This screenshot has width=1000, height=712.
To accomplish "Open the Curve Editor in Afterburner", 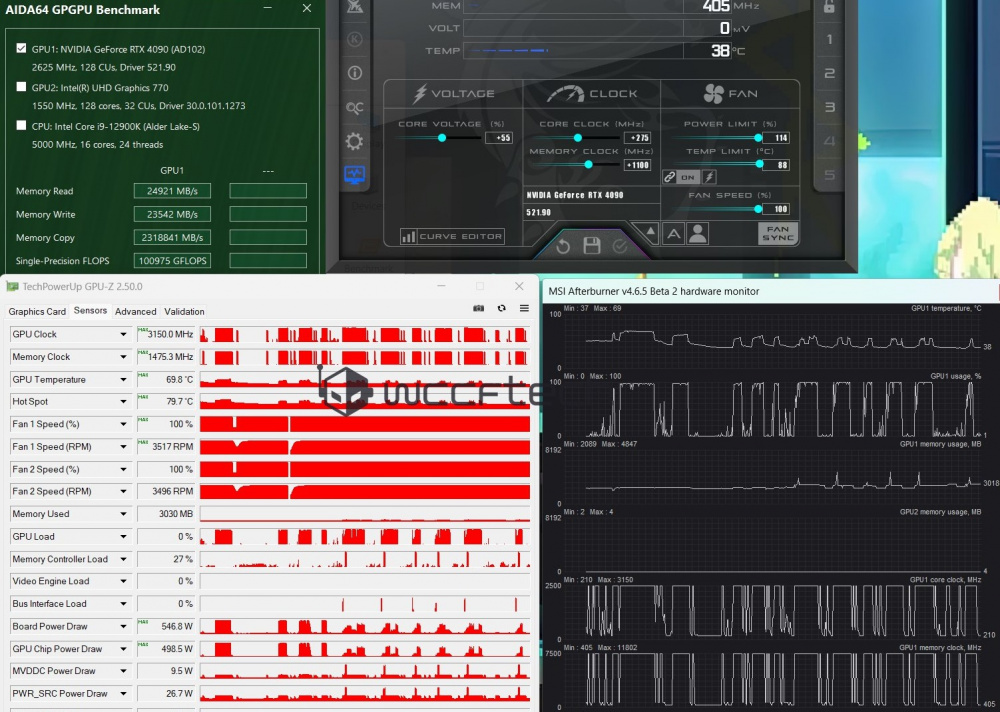I will pyautogui.click(x=452, y=237).
